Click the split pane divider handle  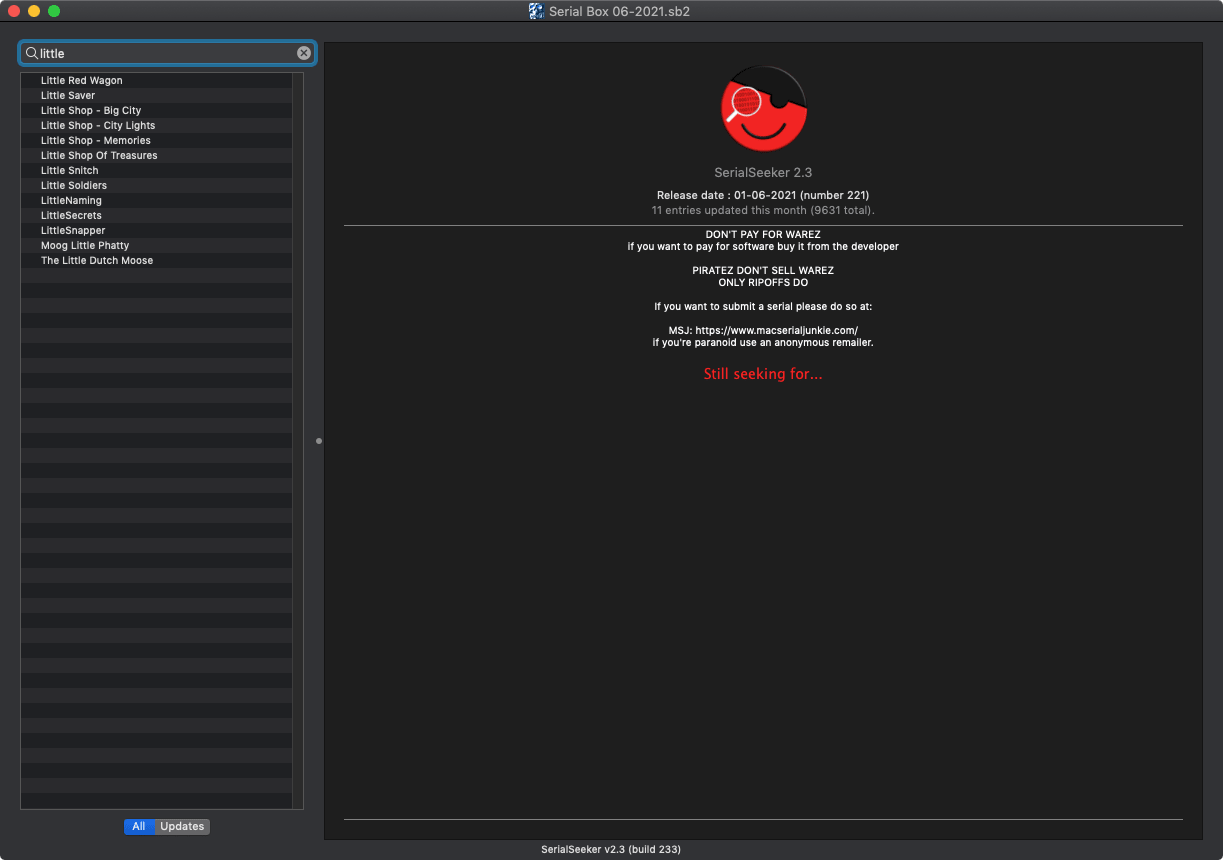(x=319, y=440)
